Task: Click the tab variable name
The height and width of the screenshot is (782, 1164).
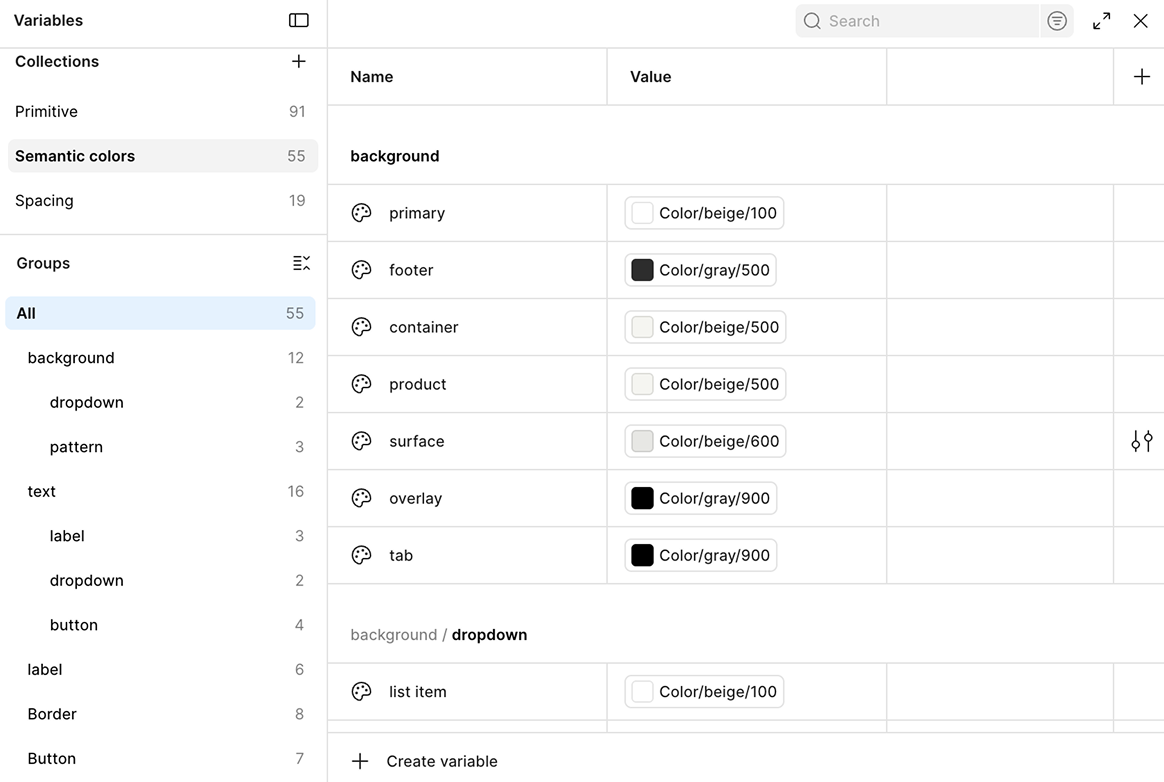Action: tap(401, 555)
